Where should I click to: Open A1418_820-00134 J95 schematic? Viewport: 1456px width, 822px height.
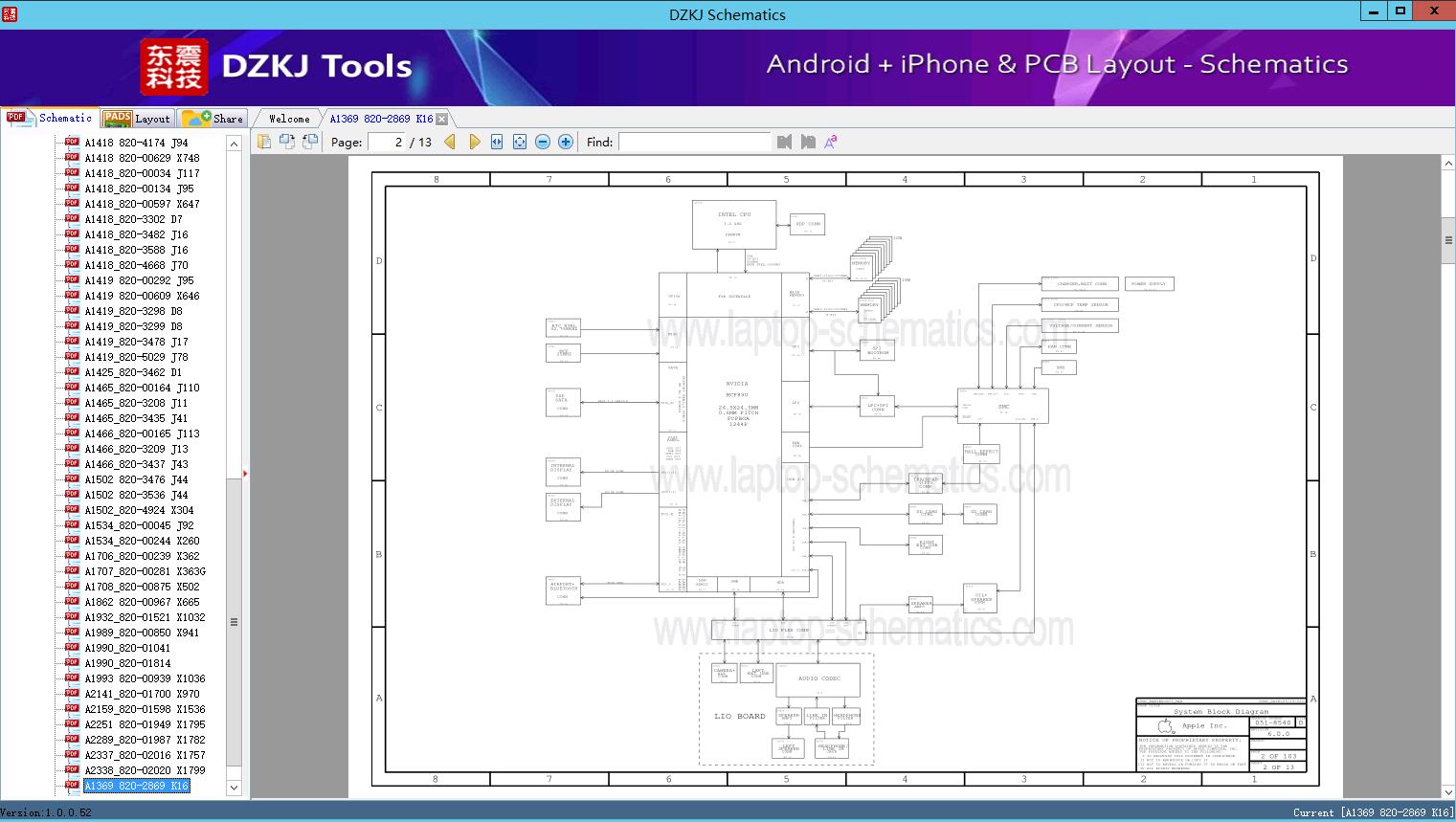point(139,189)
